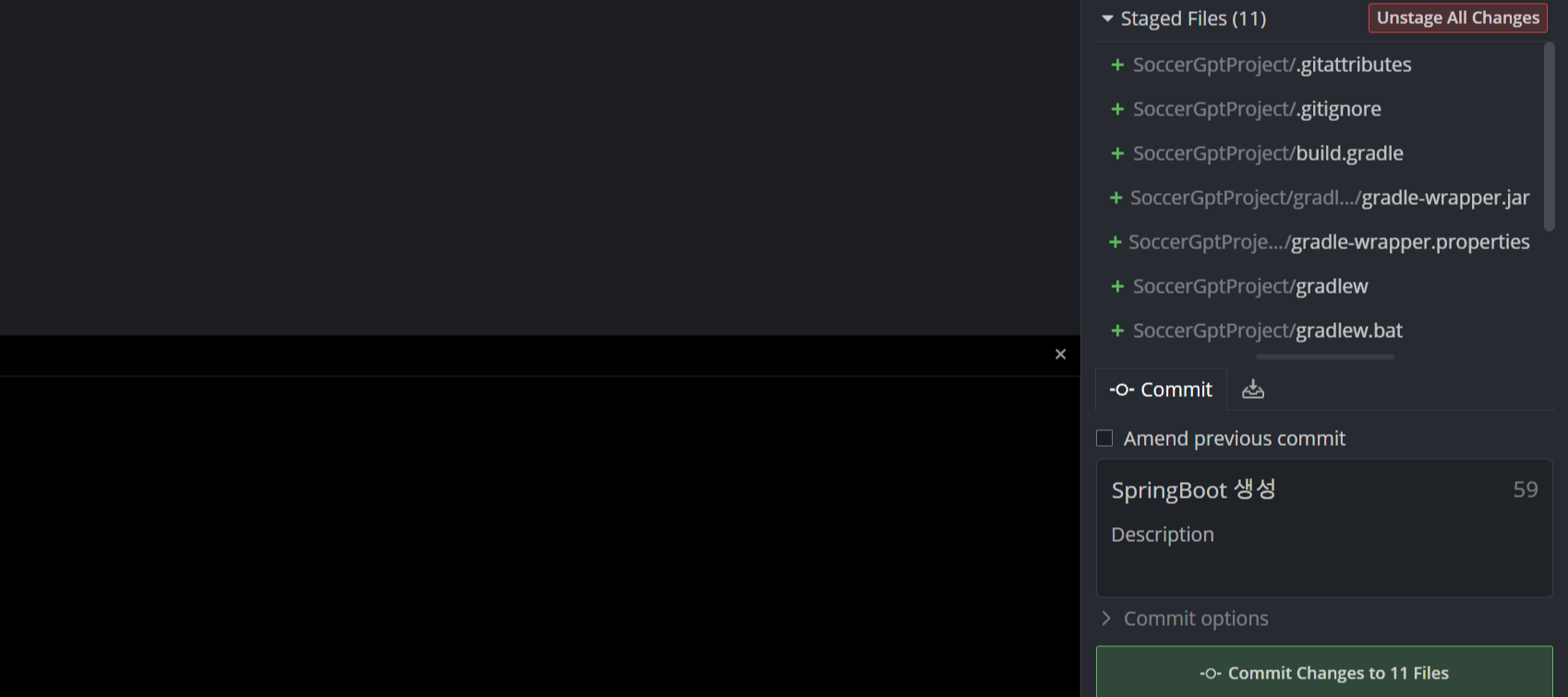The width and height of the screenshot is (1568, 697).
Task: Click into the Description text area
Action: pos(1324,554)
